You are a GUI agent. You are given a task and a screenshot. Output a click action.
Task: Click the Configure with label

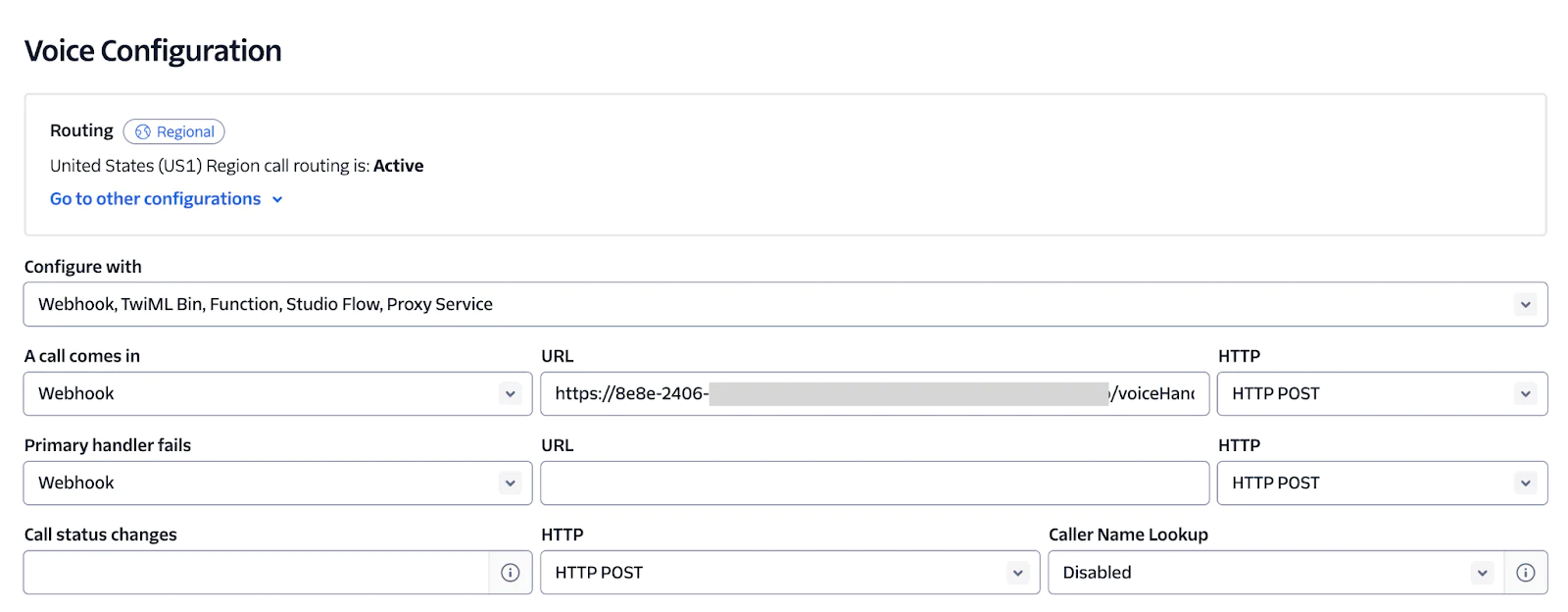click(x=83, y=267)
